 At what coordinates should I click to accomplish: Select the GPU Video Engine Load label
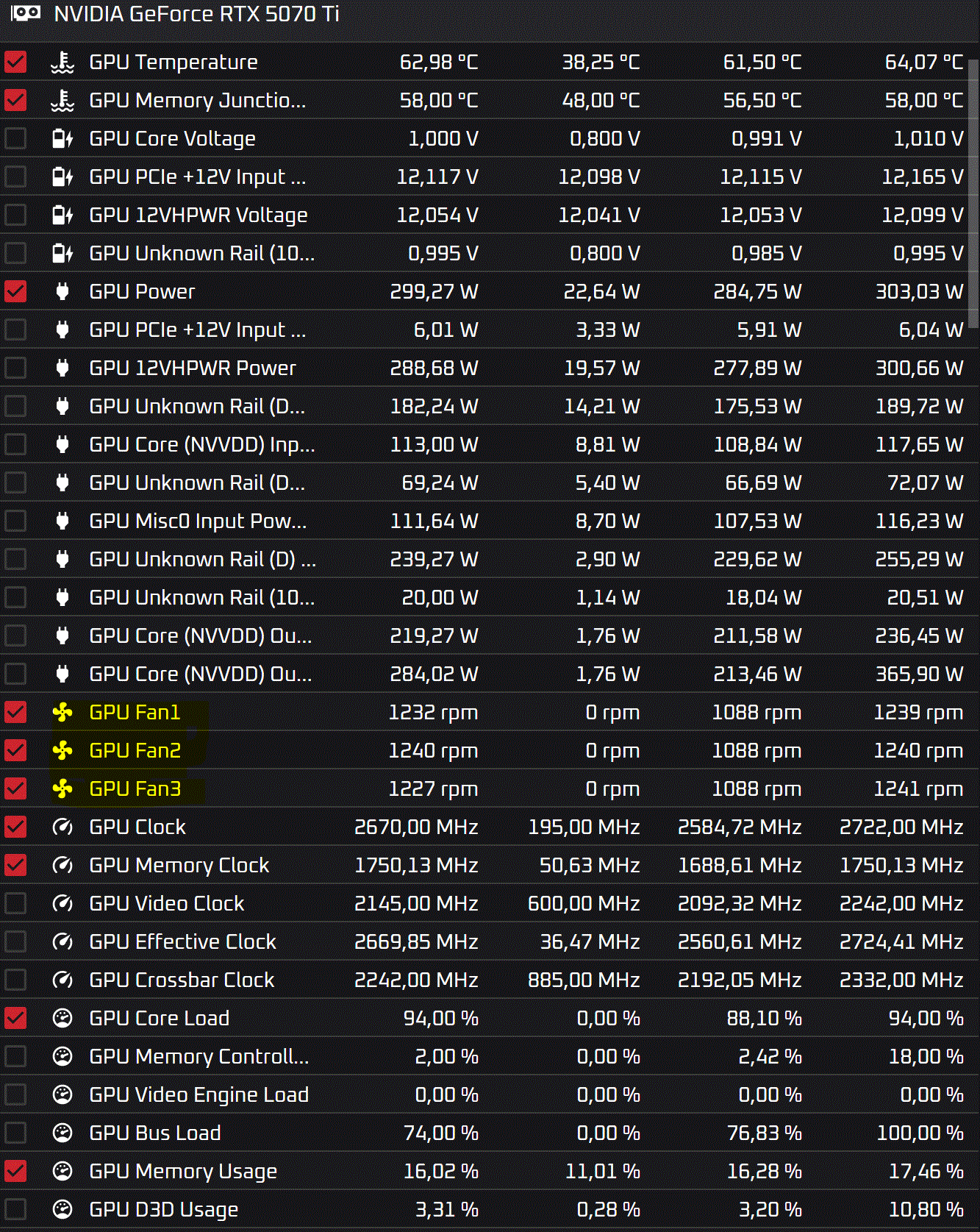pos(199,1094)
